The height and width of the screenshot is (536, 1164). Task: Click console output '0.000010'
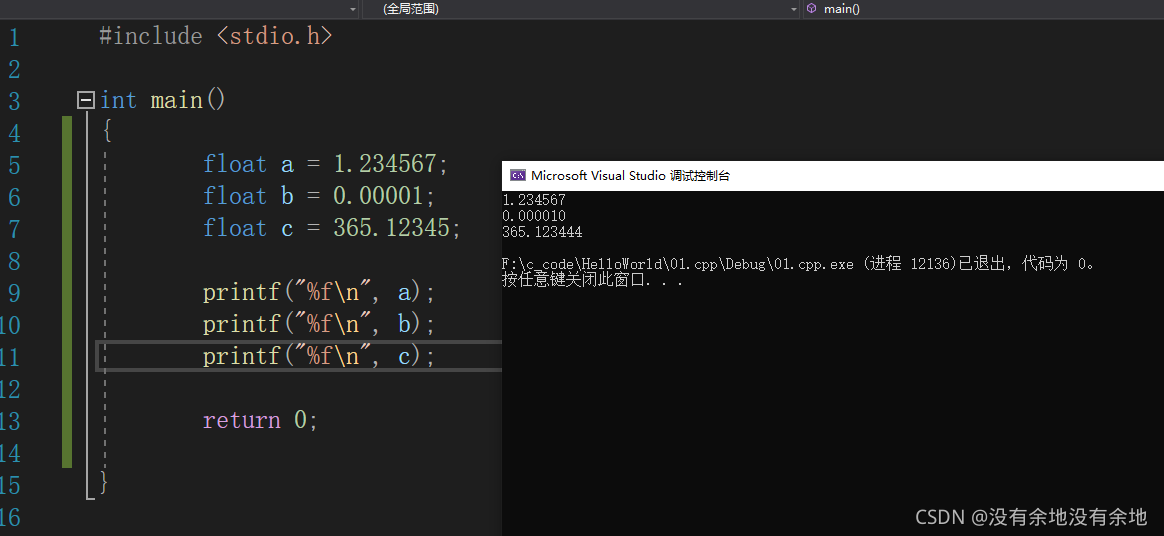click(x=534, y=216)
